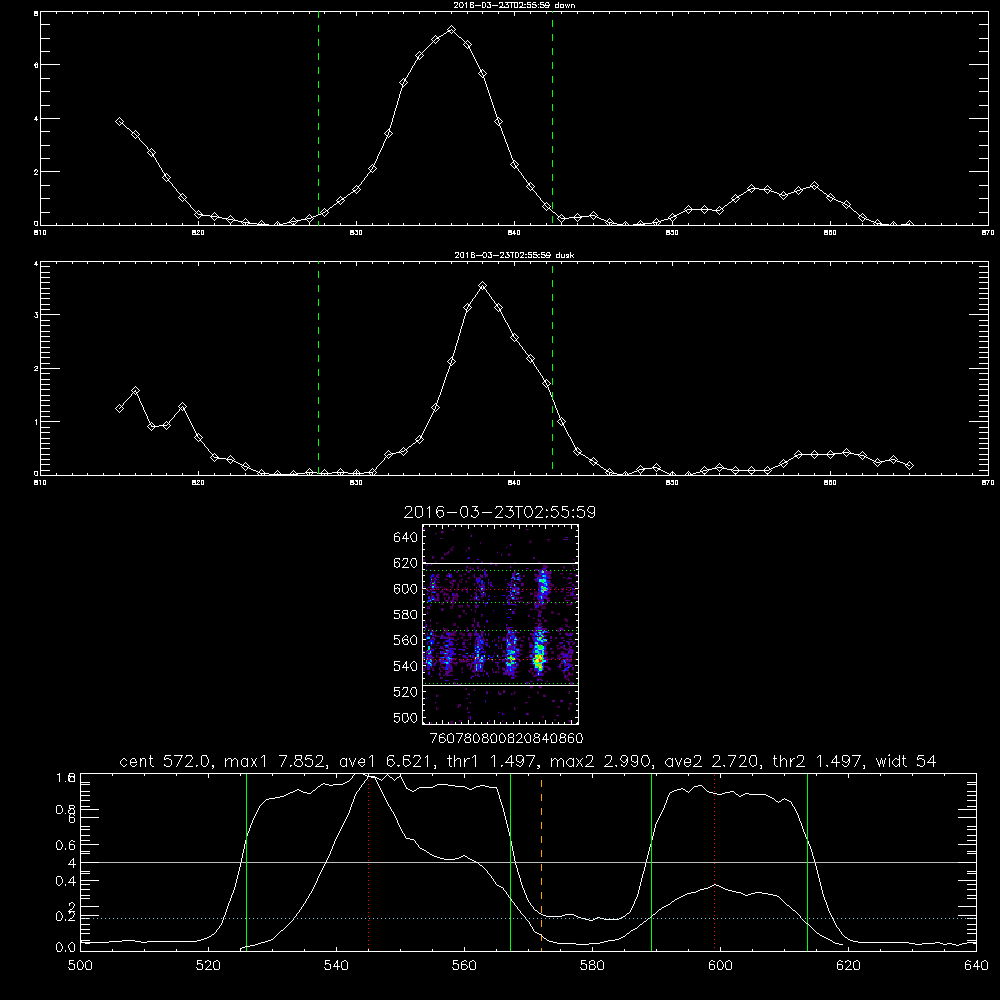Click the y-axis label 500 beside spectral image
The width and height of the screenshot is (1000, 1000).
click(406, 717)
